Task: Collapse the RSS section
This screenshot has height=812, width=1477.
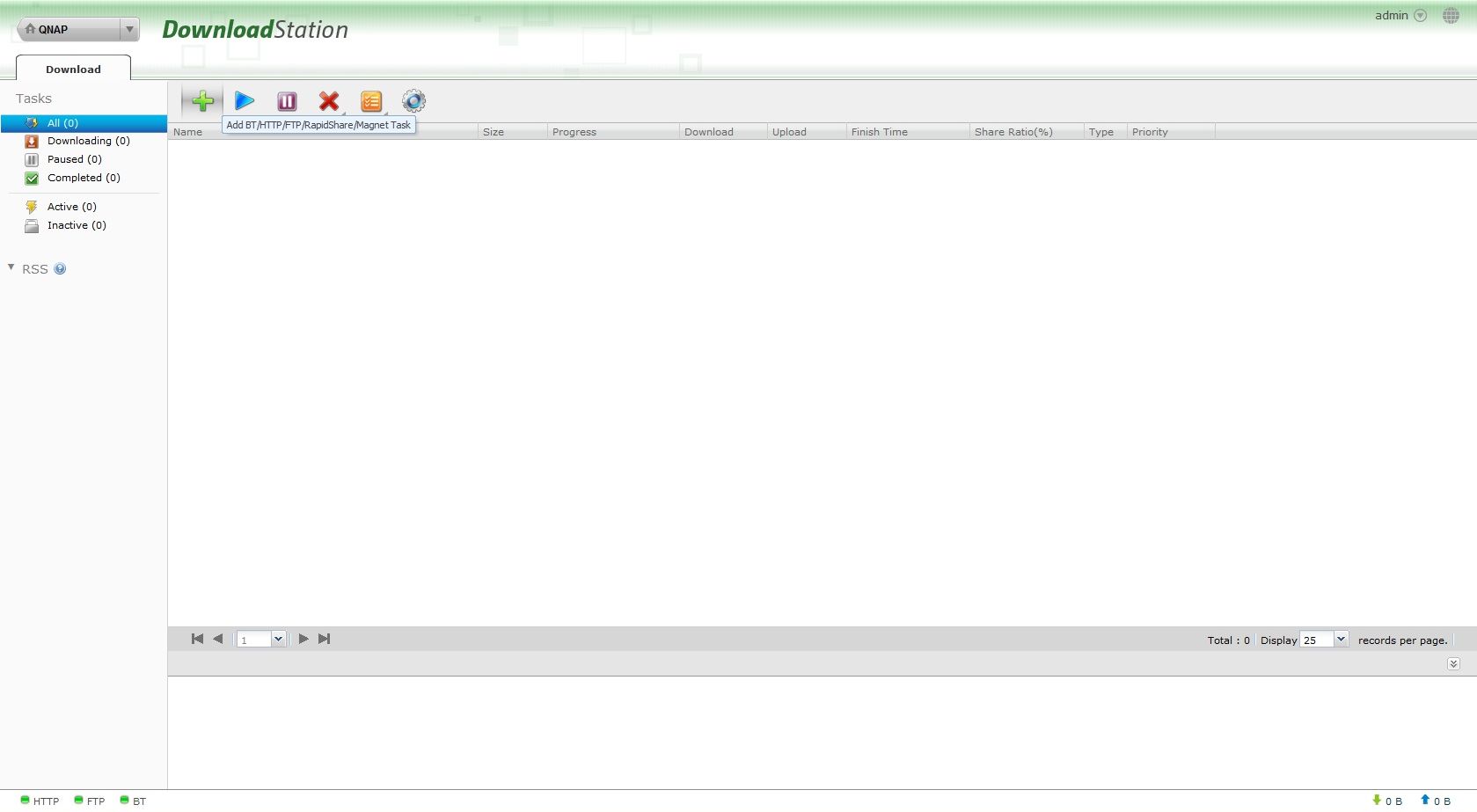Action: [x=11, y=267]
